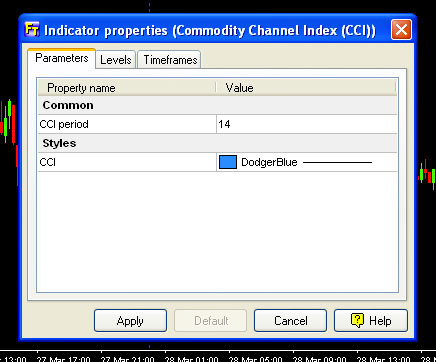436x362 pixels.
Task: Select the Common section row
Action: (x=217, y=105)
